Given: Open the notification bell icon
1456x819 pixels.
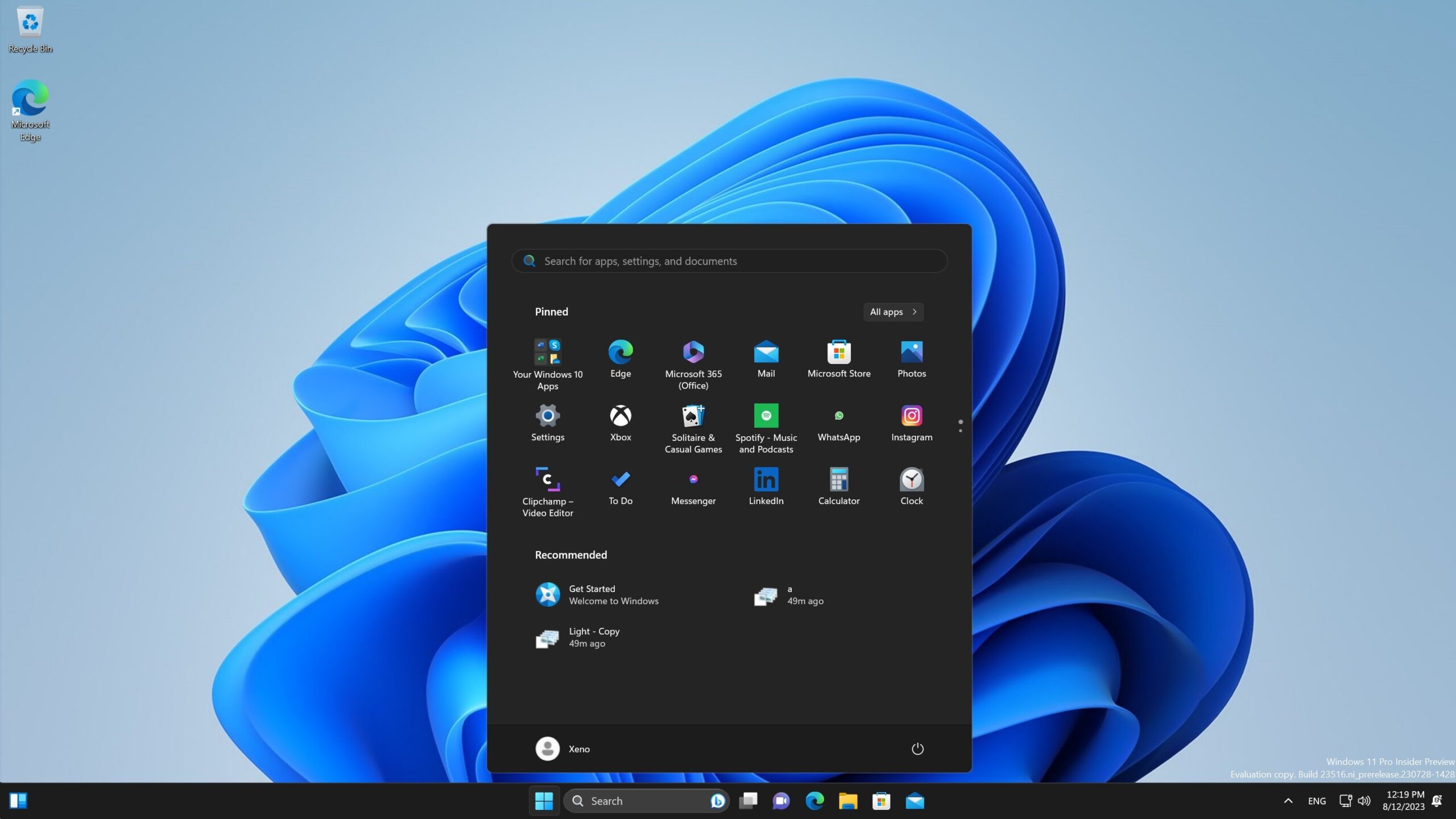Looking at the screenshot, I should (x=1437, y=801).
